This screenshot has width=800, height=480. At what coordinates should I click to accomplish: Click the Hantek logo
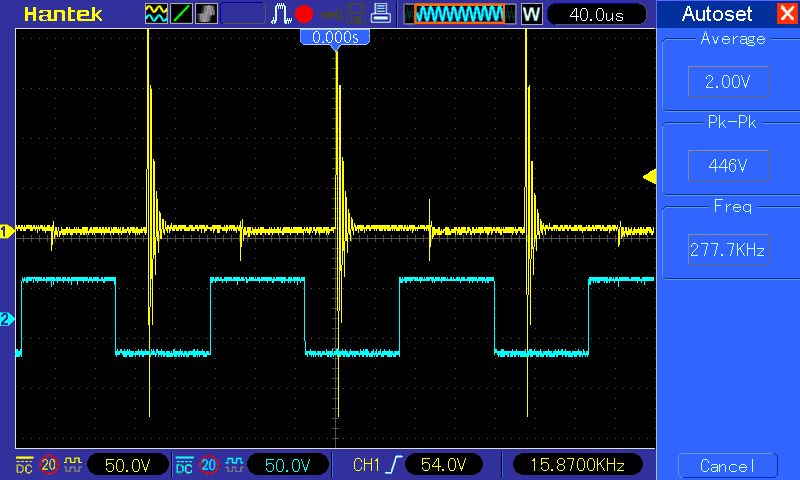coord(63,14)
